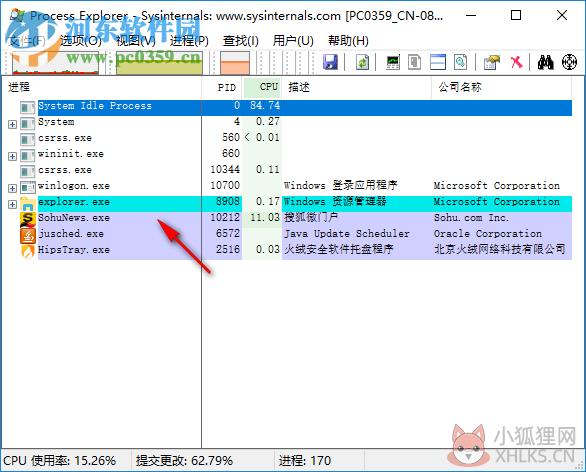
Task: Sort by the 描述 column header
Action: coord(357,87)
